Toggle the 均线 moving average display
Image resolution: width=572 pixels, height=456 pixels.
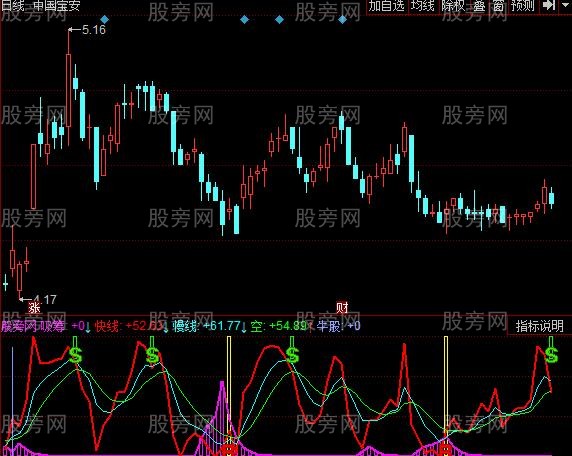click(x=423, y=6)
